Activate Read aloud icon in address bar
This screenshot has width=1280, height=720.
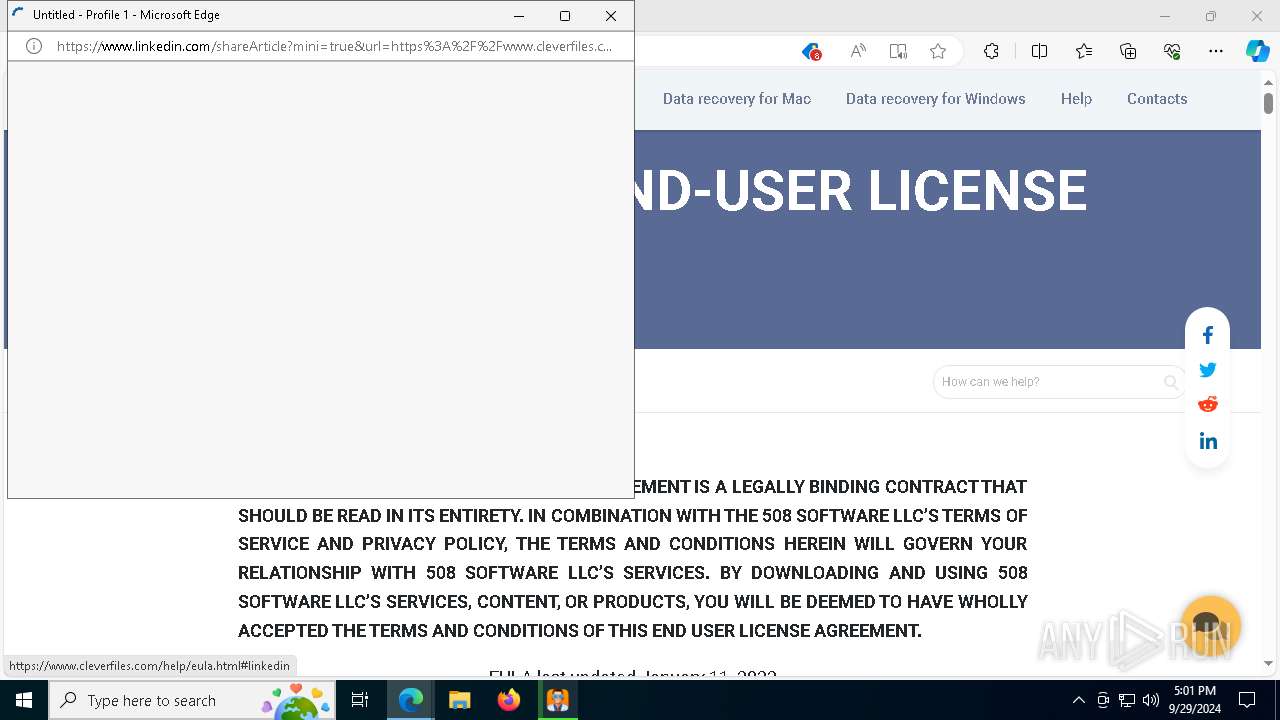[857, 52]
